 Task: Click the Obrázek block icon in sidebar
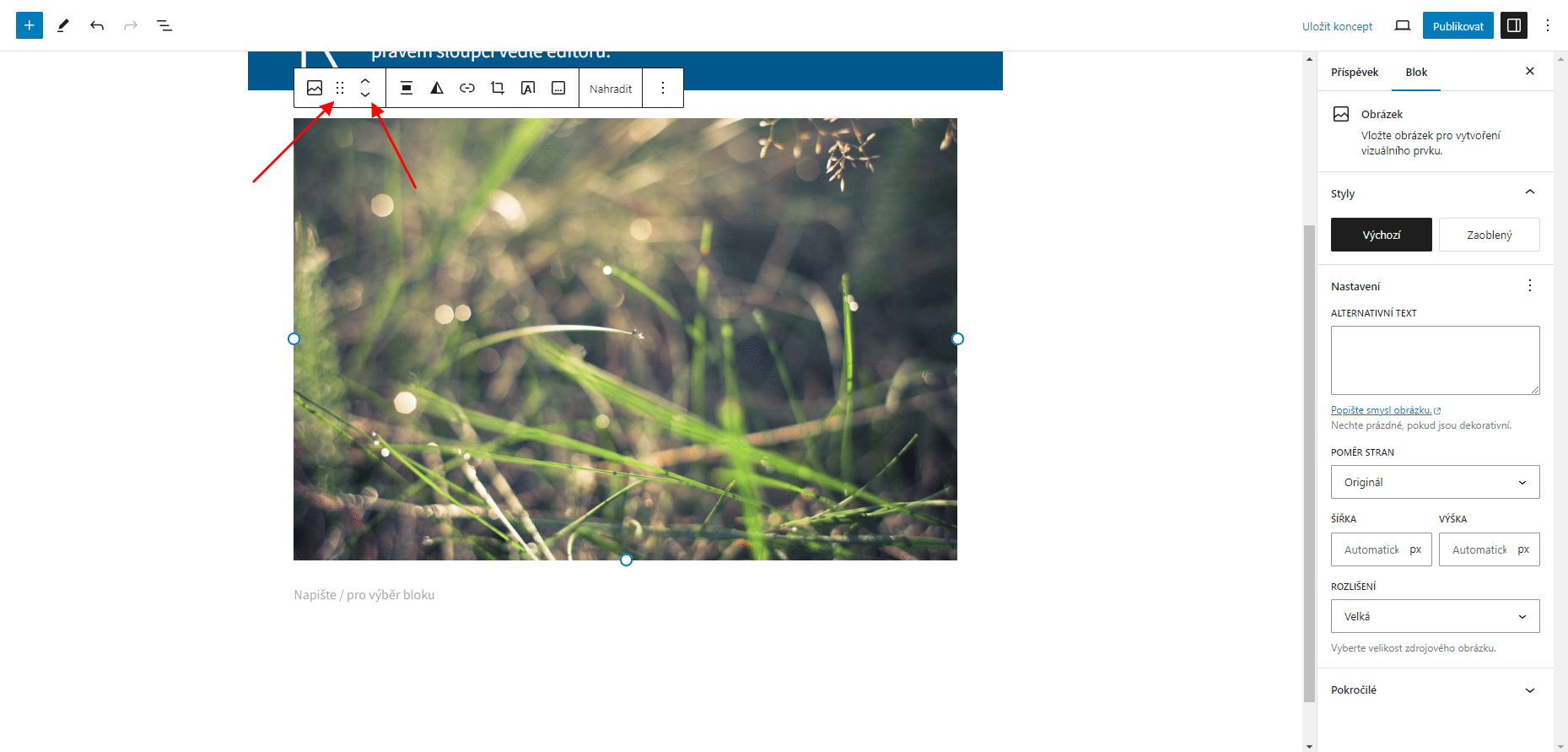pyautogui.click(x=1341, y=114)
